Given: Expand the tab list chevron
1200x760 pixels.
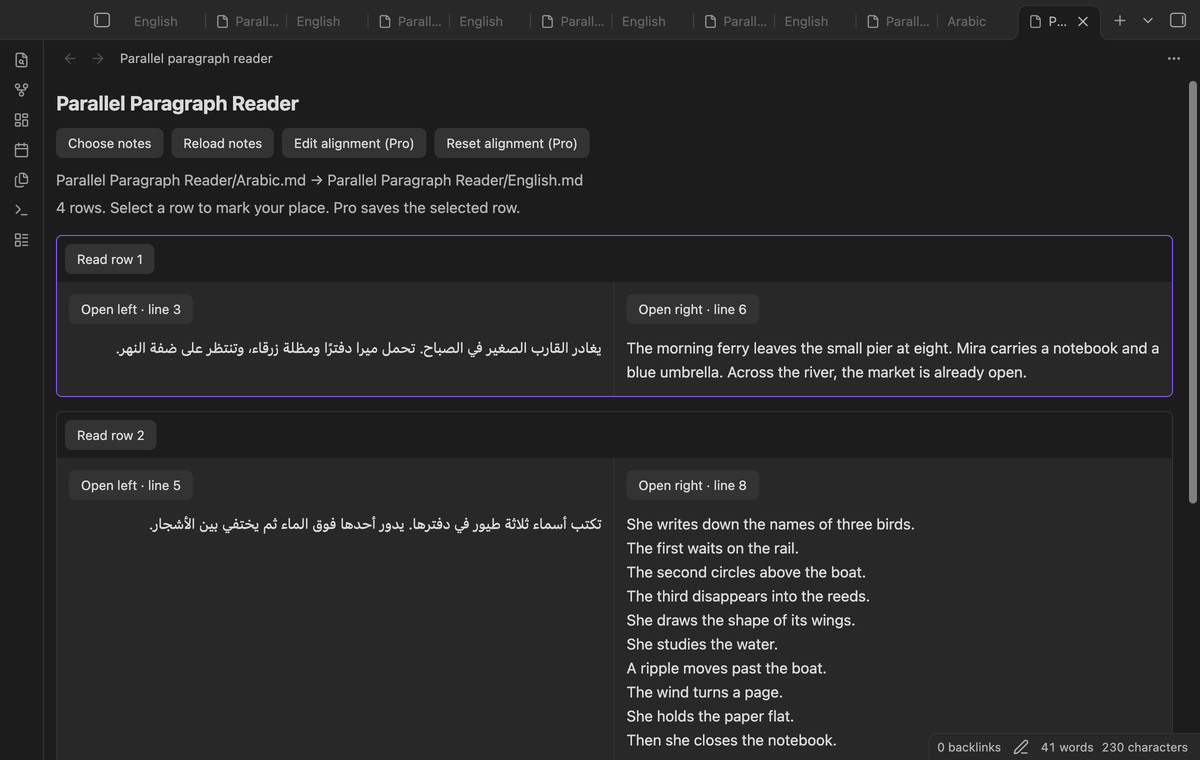Looking at the screenshot, I should tap(1147, 20).
